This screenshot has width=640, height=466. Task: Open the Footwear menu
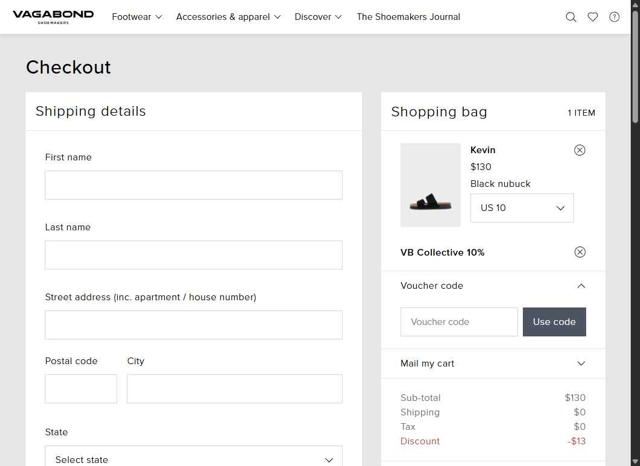137,17
